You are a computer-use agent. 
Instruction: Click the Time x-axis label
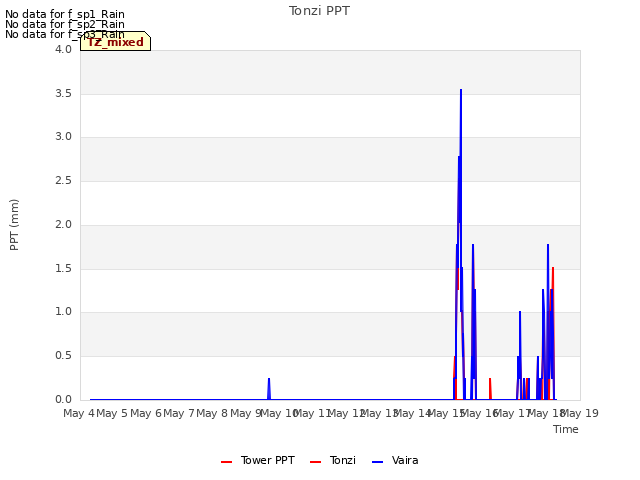coord(566,429)
